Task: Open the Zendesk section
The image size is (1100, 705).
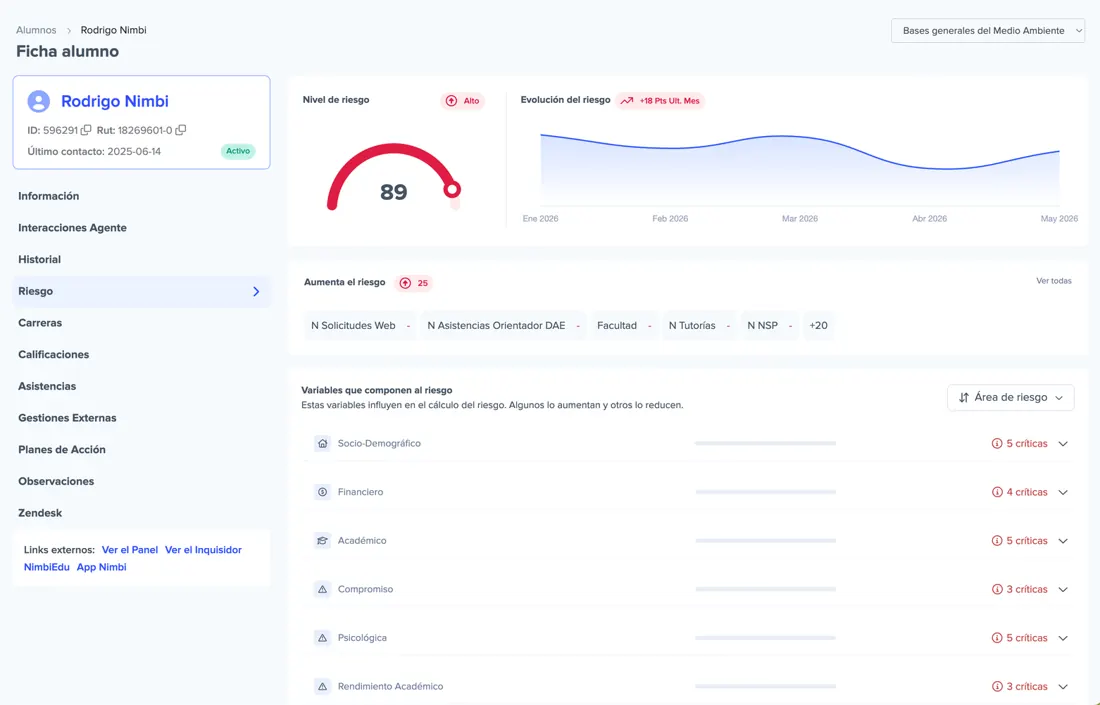Action: (141, 513)
